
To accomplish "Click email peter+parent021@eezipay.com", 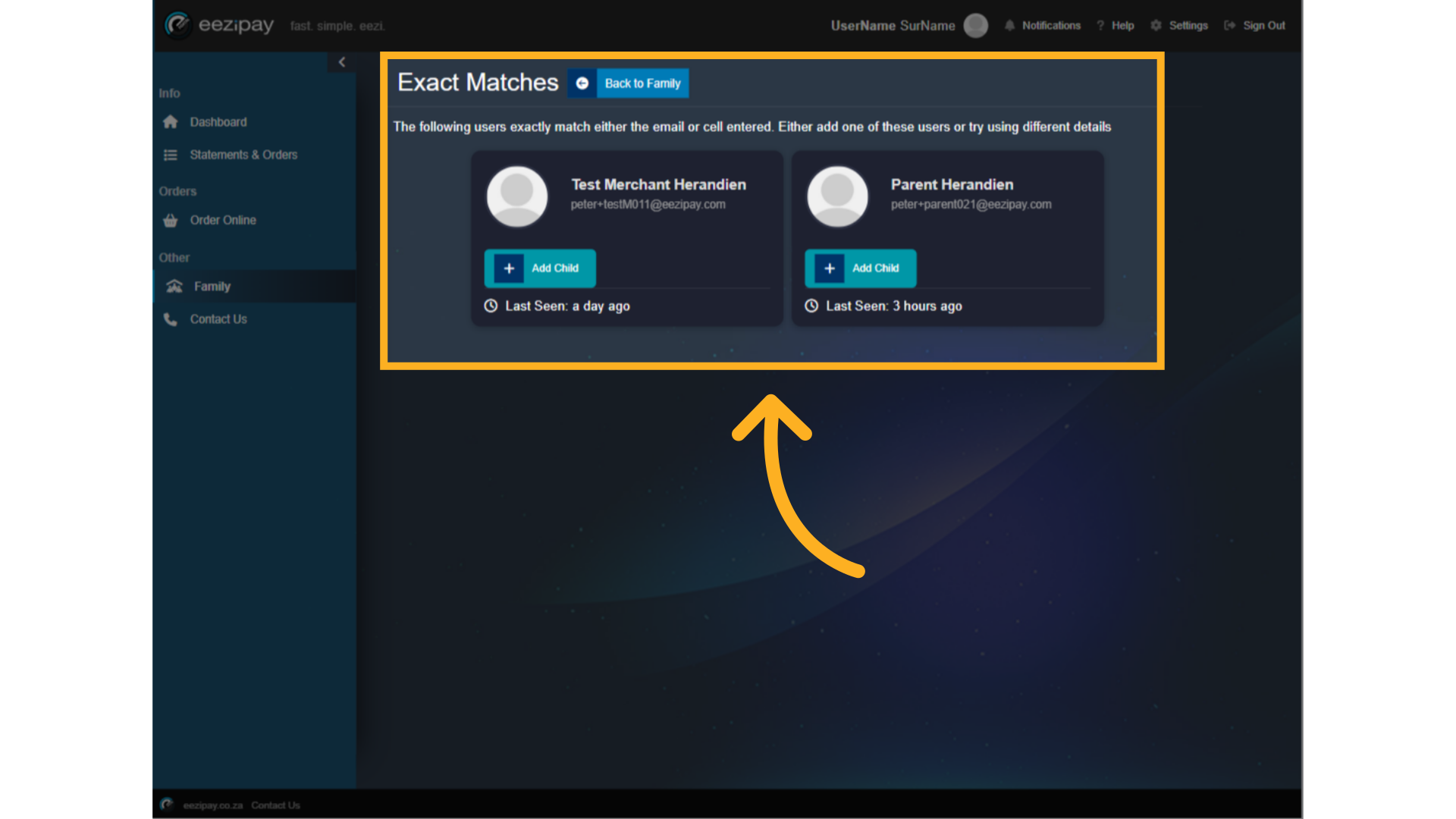I will point(971,205).
